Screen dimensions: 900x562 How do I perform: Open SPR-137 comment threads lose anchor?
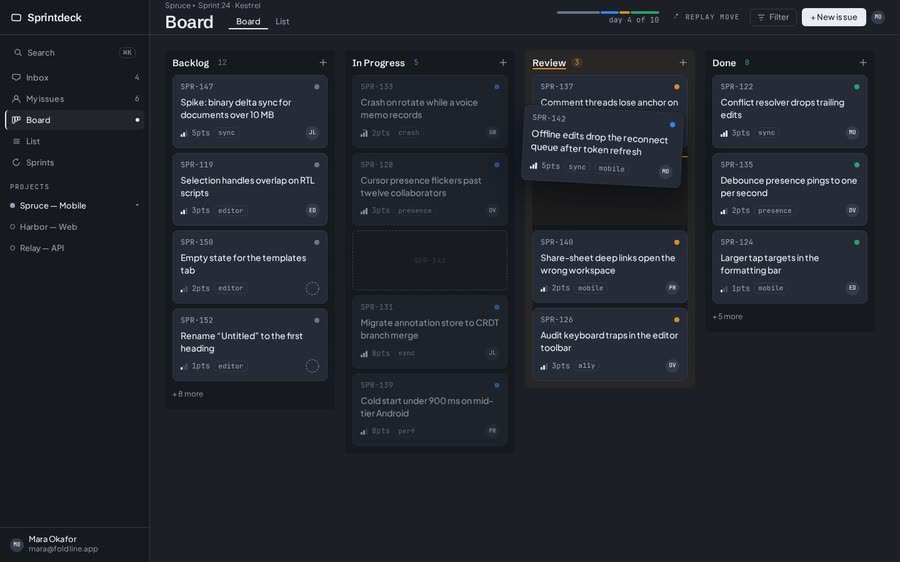pos(610,90)
